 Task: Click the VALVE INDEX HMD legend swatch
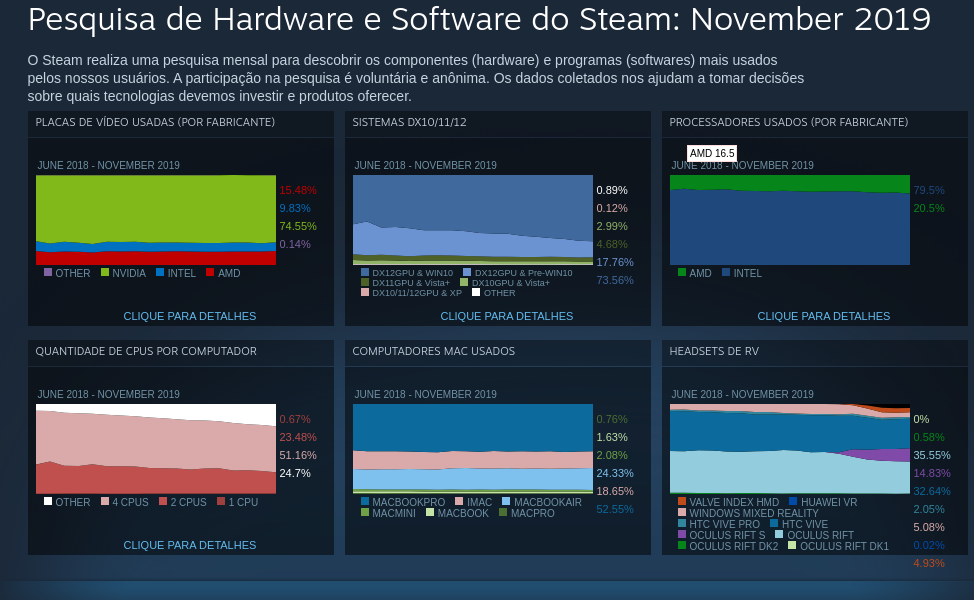pos(681,501)
